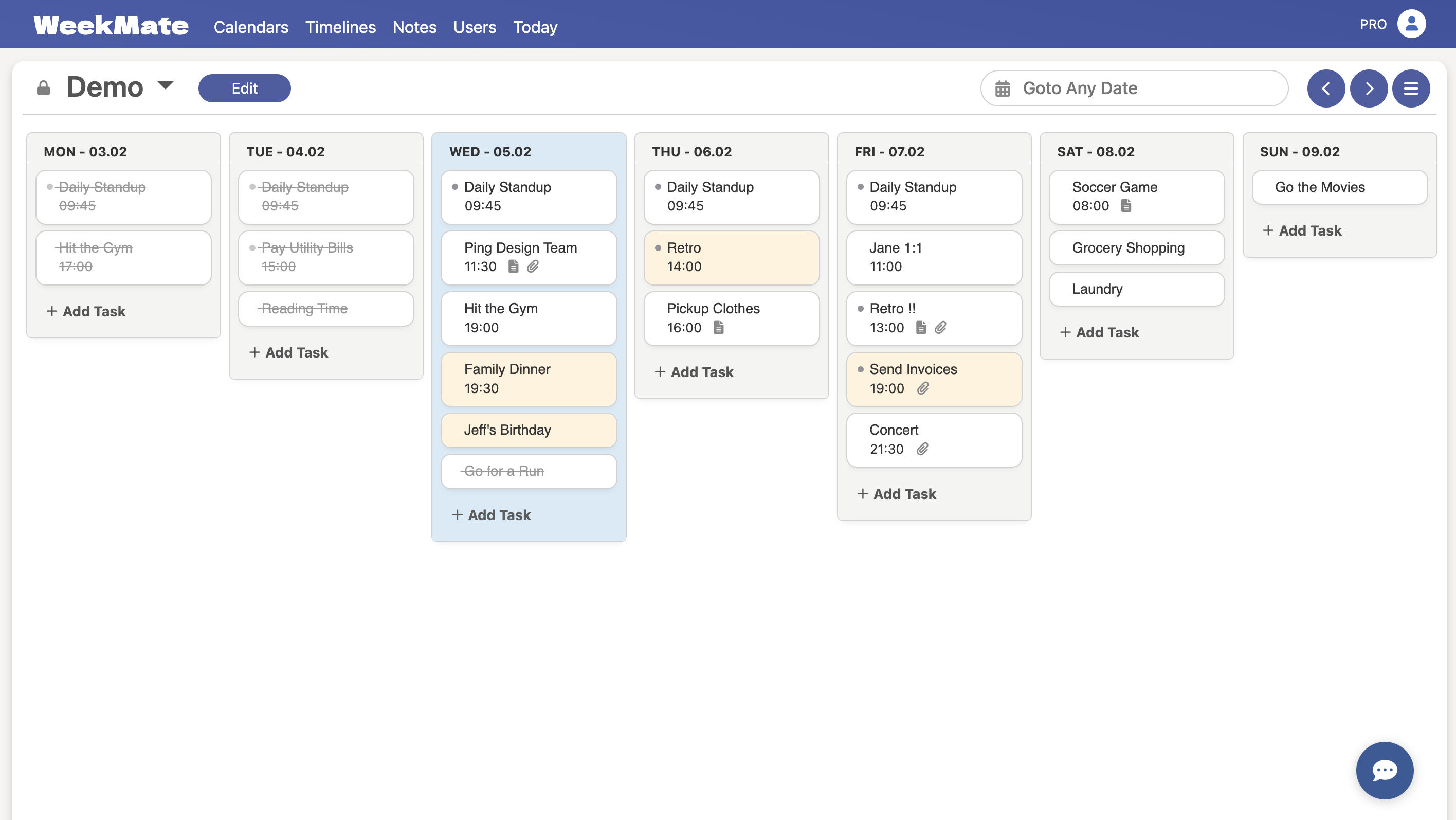Open the Go the Movies task
Viewport: 1456px width, 820px height.
coord(1340,187)
